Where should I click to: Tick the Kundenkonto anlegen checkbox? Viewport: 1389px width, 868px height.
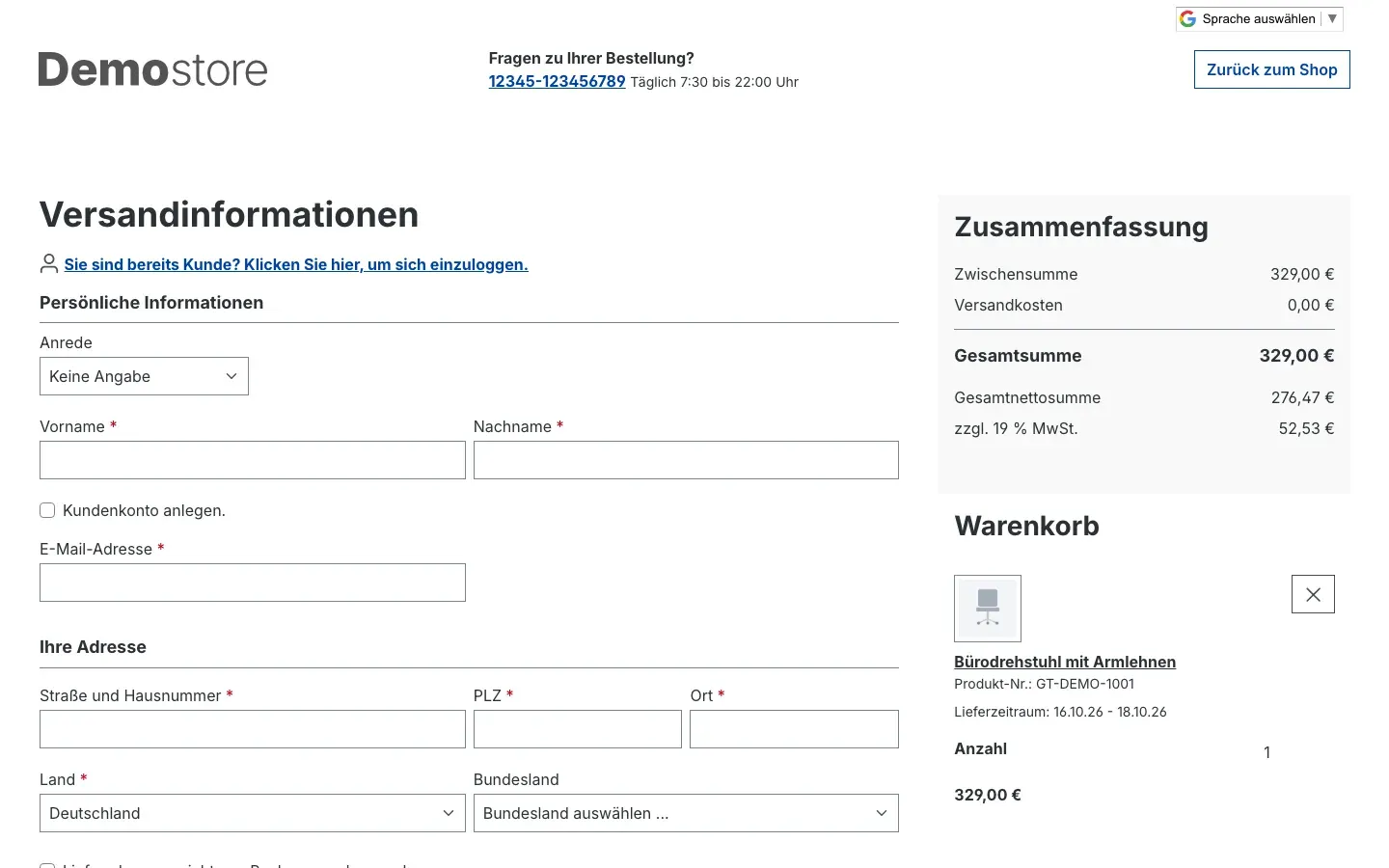47,510
